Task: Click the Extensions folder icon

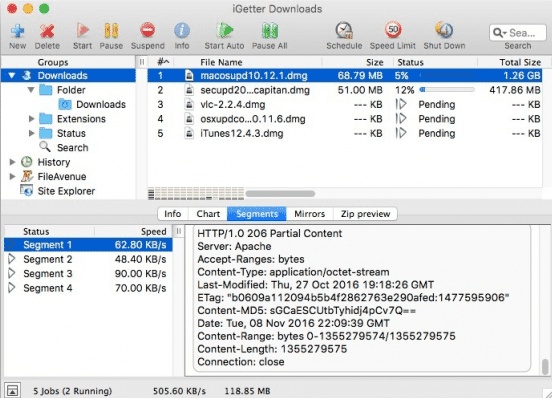Action: 46,119
